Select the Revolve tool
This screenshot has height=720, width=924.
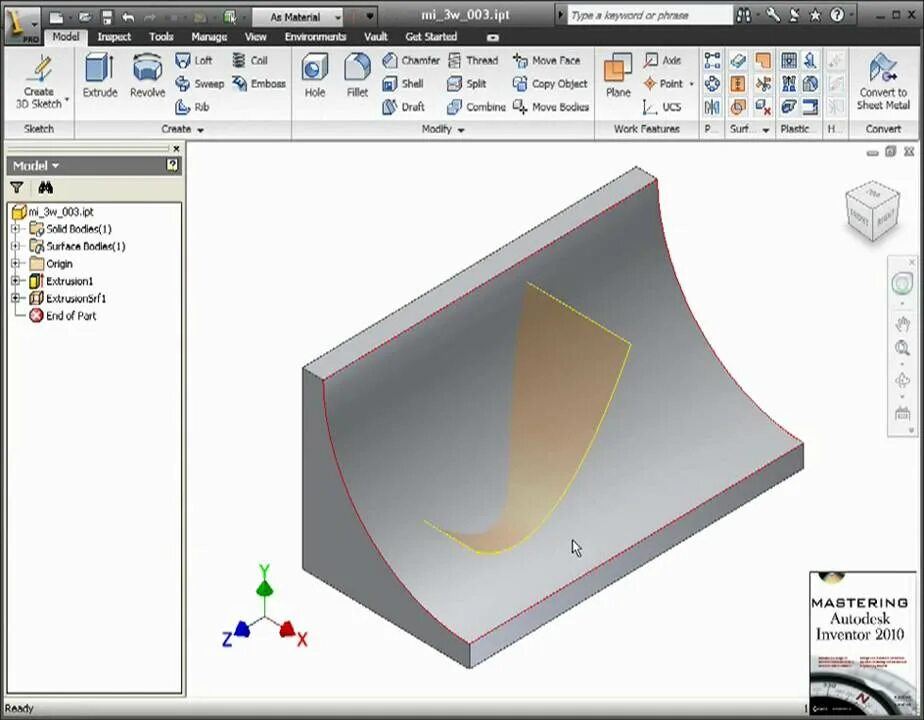coord(147,80)
